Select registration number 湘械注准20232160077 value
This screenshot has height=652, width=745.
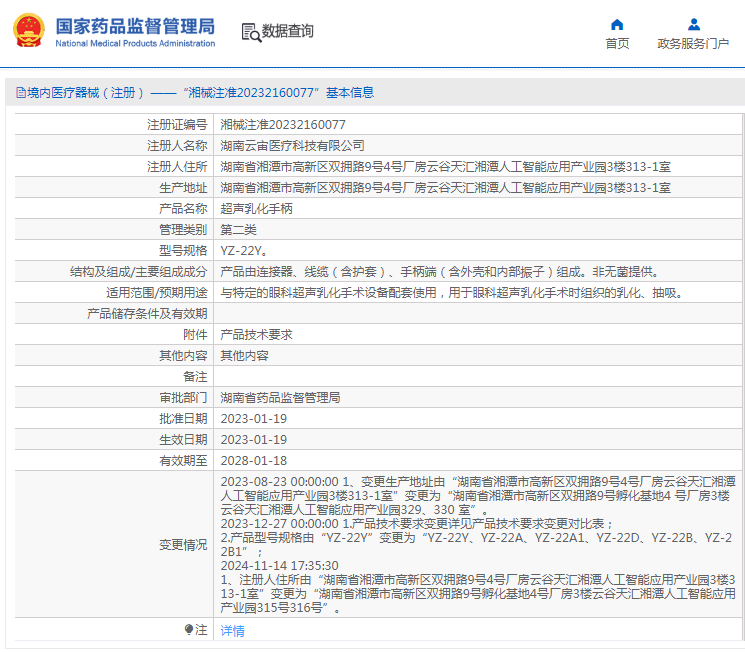(283, 125)
